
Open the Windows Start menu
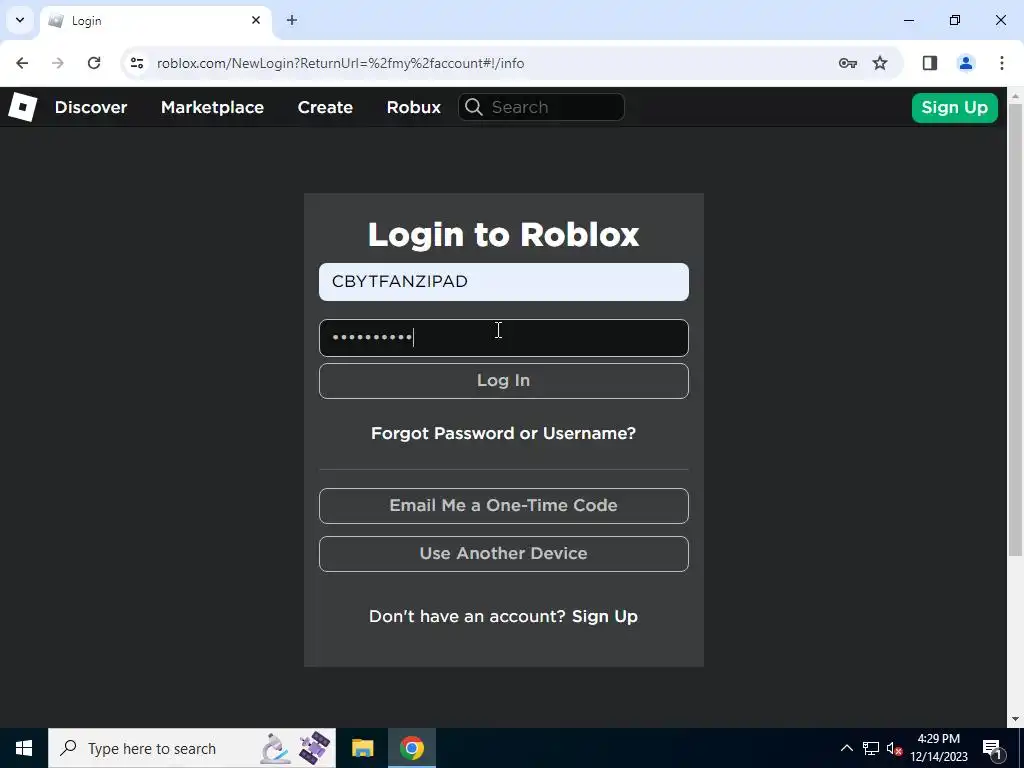pos(24,748)
